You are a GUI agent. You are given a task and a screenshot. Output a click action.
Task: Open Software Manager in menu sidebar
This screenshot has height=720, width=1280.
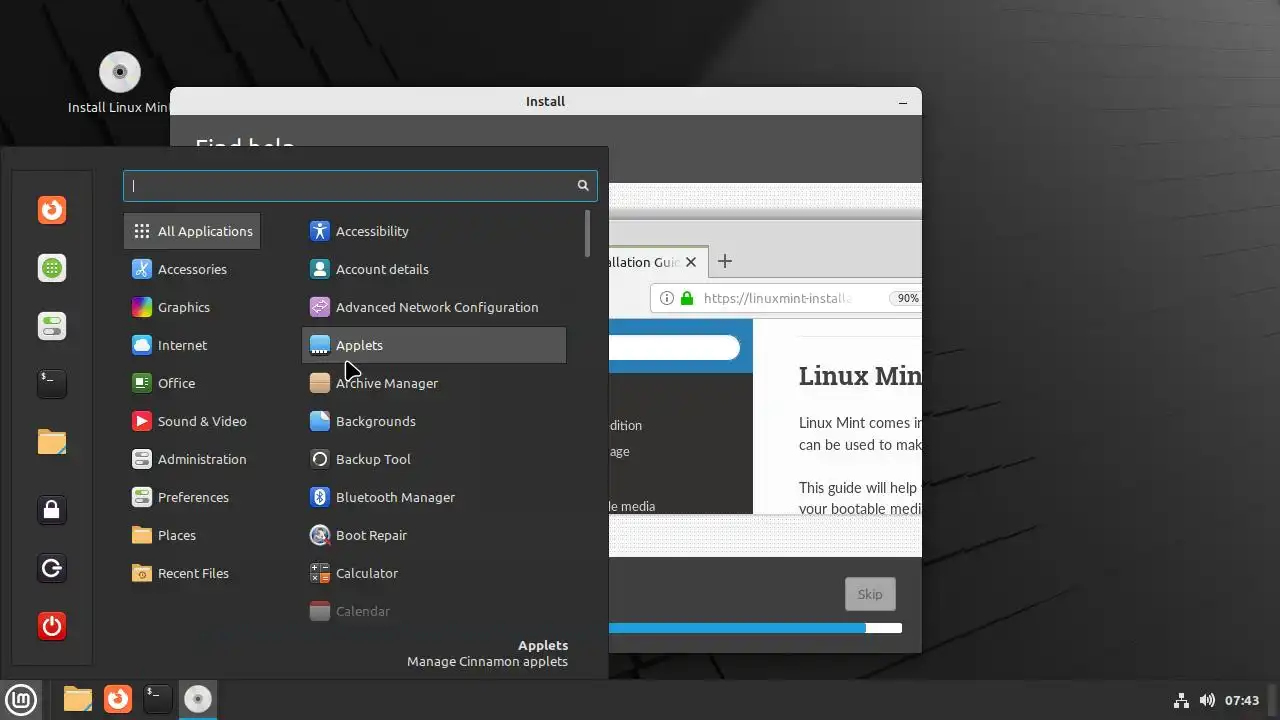pos(52,268)
